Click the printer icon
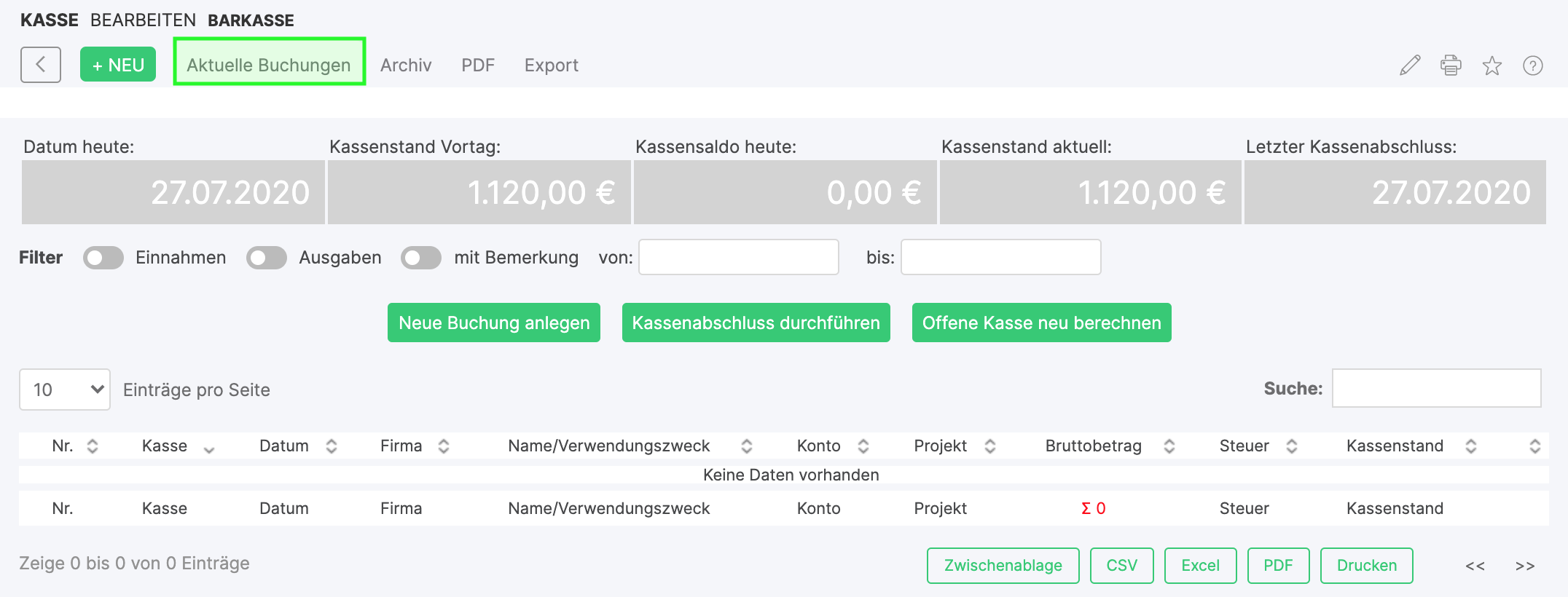Viewport: 1568px width, 597px height. tap(1451, 66)
